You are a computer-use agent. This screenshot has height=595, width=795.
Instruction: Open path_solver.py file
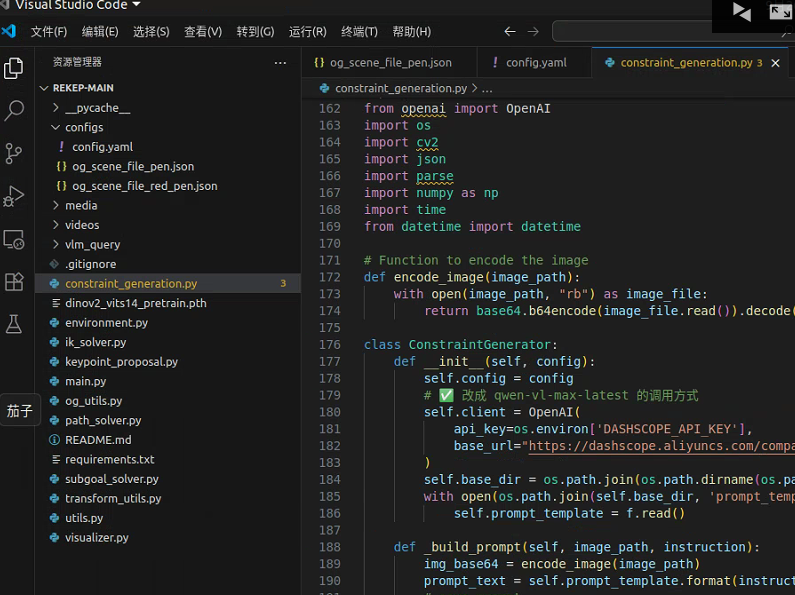coord(168,420)
